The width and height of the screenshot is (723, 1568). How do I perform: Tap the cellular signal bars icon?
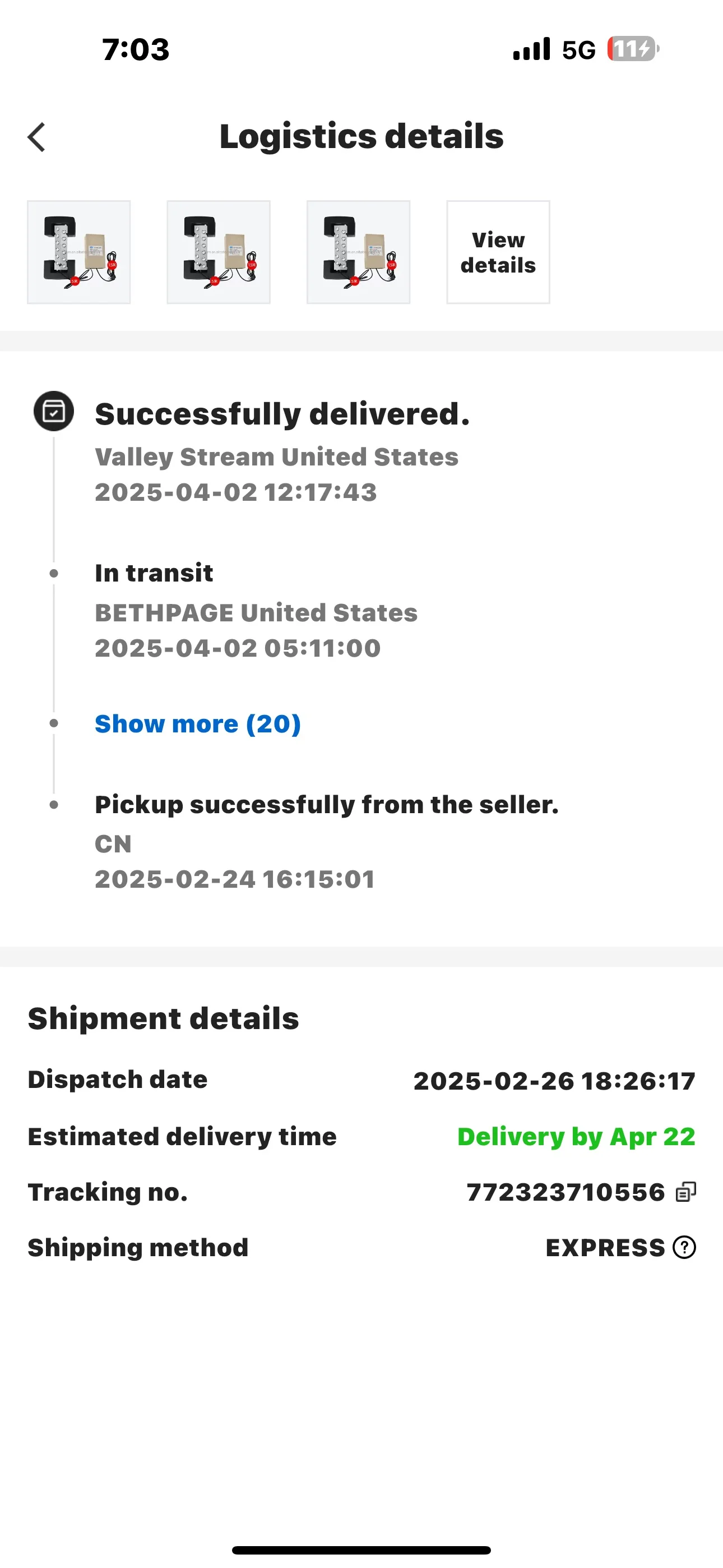[x=531, y=49]
